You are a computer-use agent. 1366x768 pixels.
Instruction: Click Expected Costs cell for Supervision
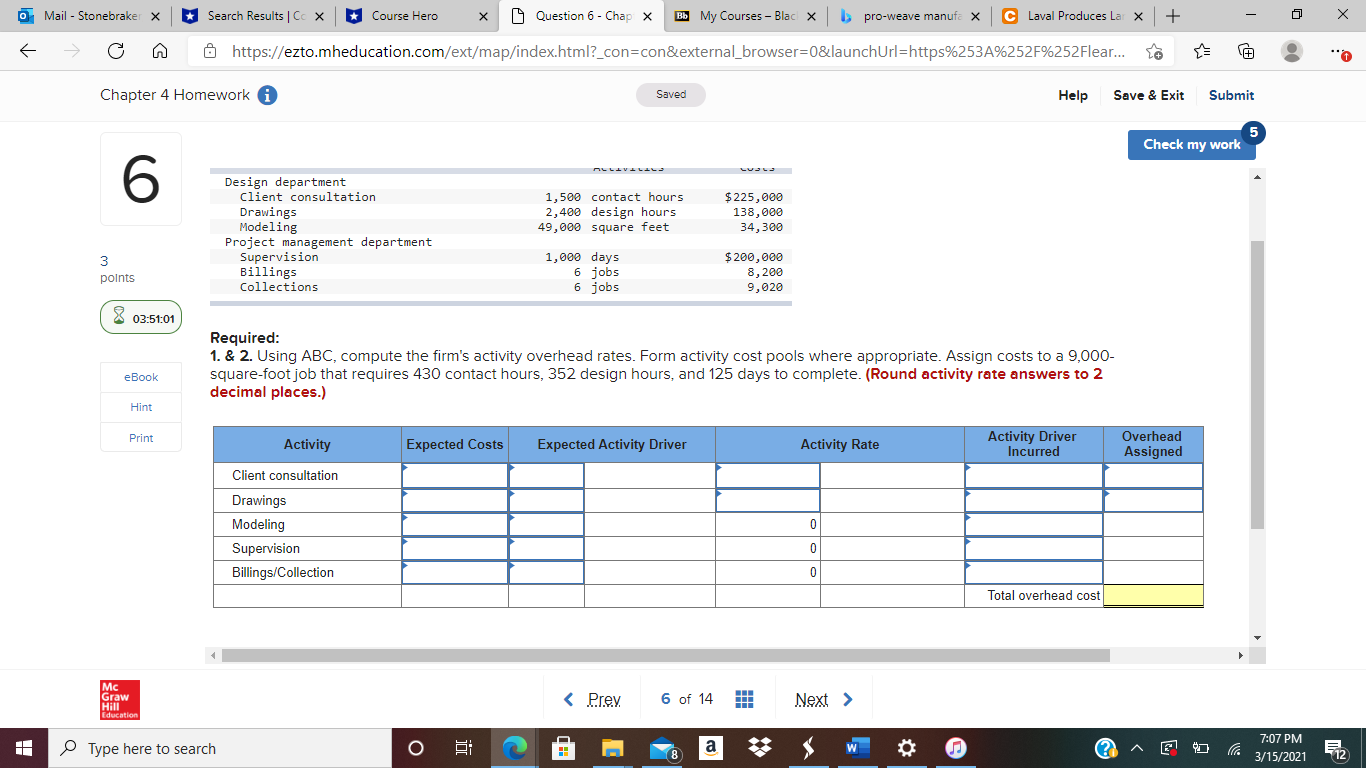[x=455, y=548]
